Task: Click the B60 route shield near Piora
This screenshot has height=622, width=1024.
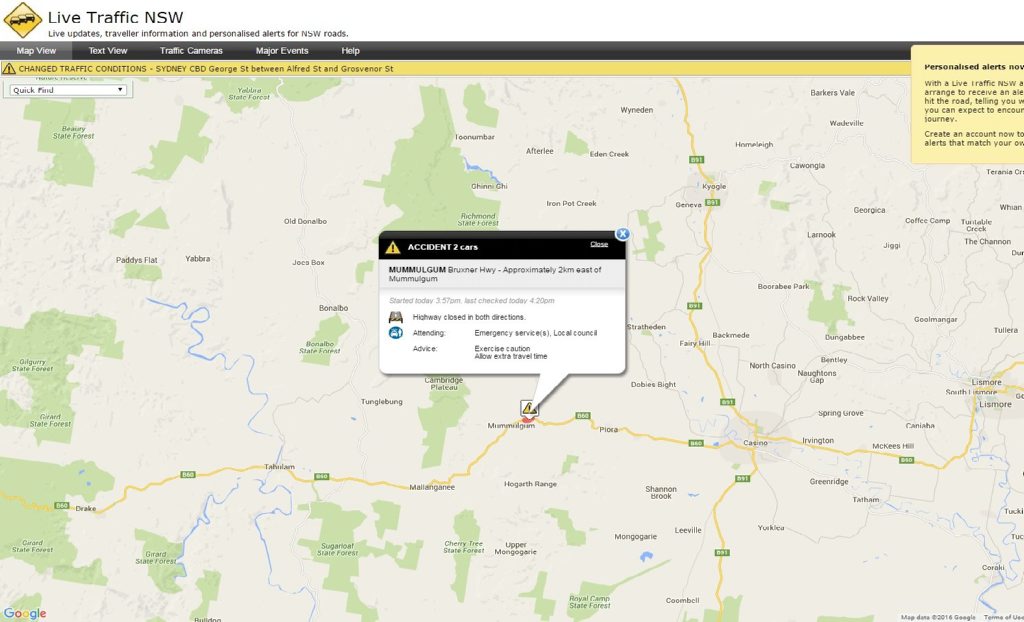Action: click(583, 416)
